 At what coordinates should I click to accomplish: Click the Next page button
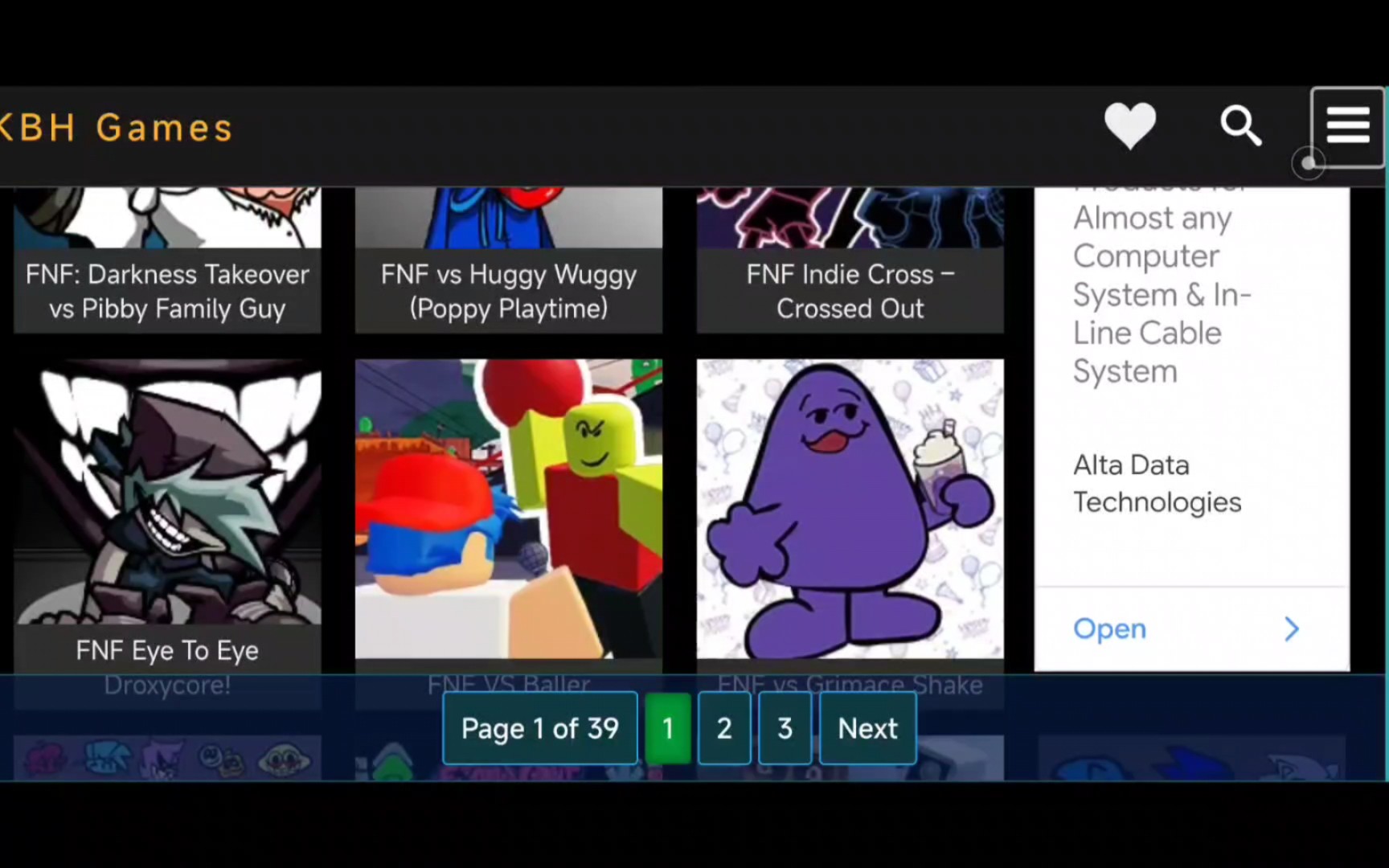[x=867, y=728]
